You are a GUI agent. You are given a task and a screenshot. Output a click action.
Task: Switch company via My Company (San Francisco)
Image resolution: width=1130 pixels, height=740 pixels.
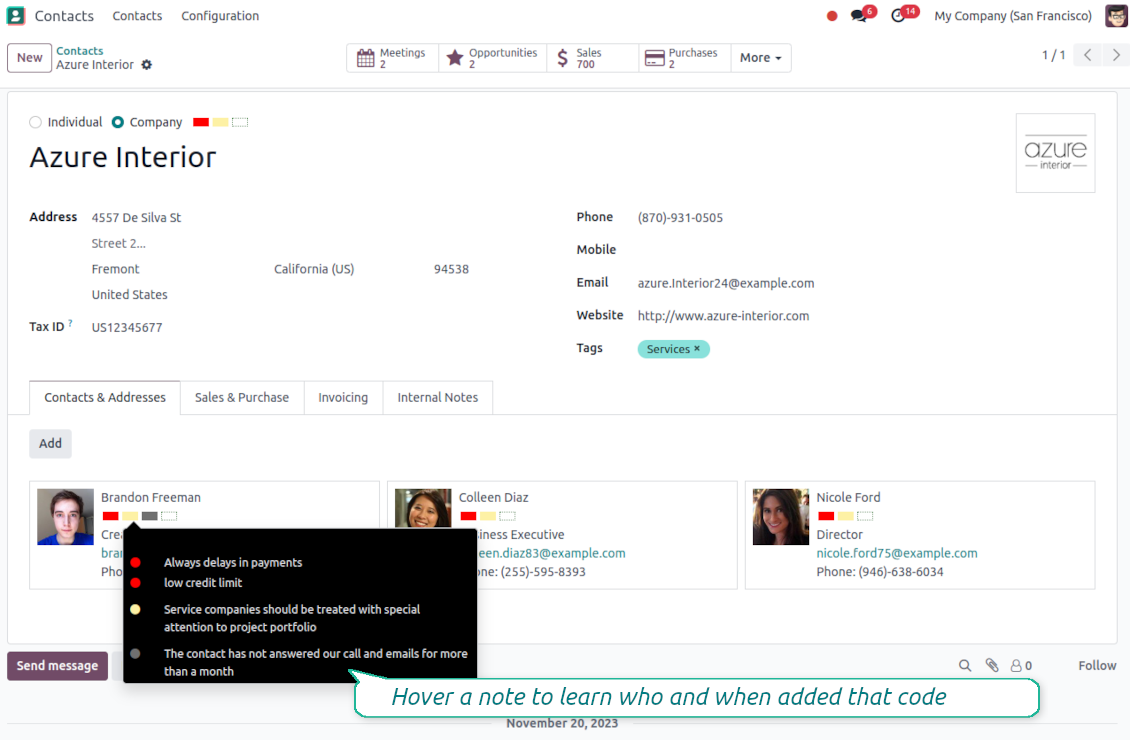click(x=1013, y=16)
